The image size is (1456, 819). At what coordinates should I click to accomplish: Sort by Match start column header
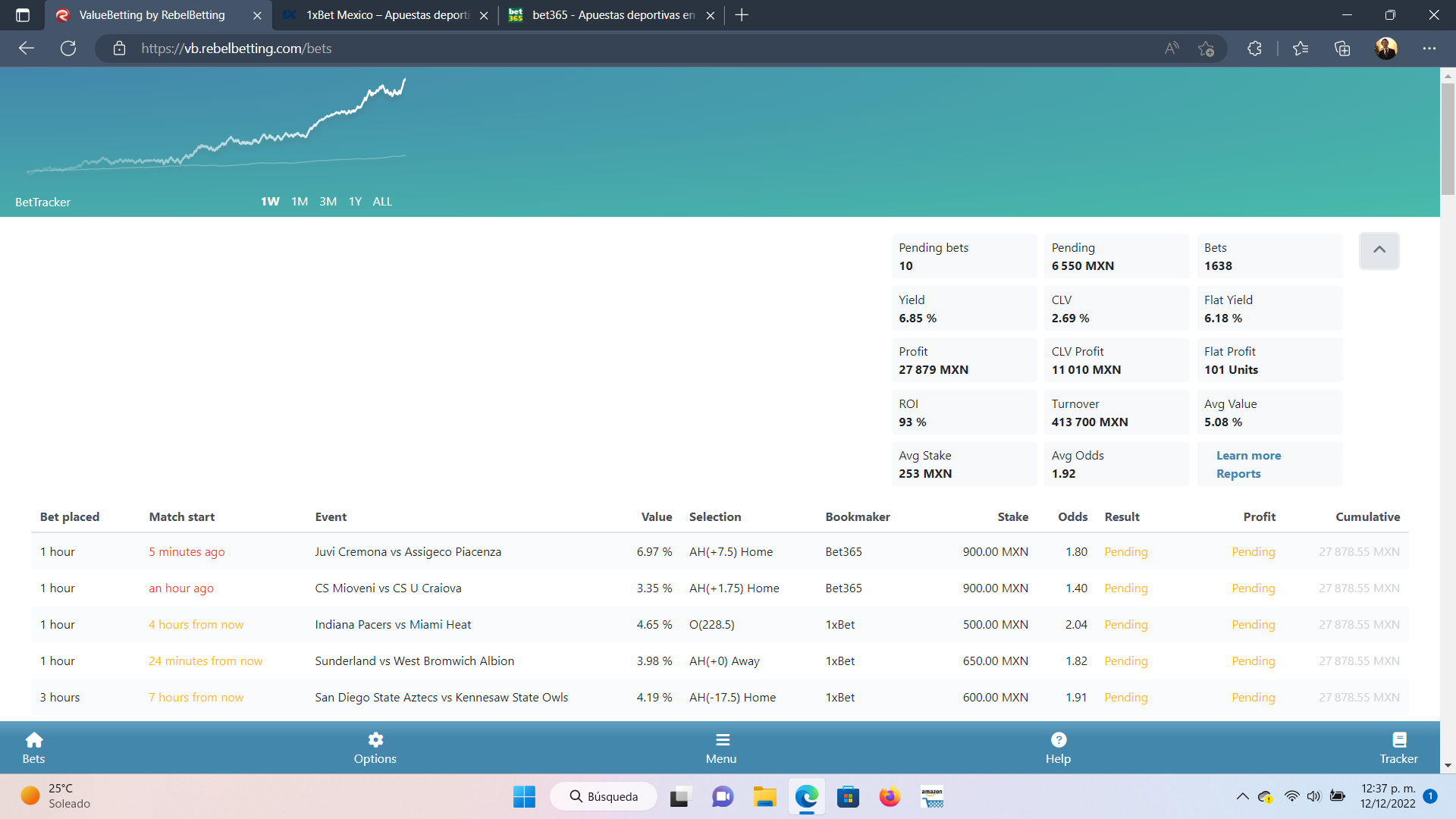[182, 517]
